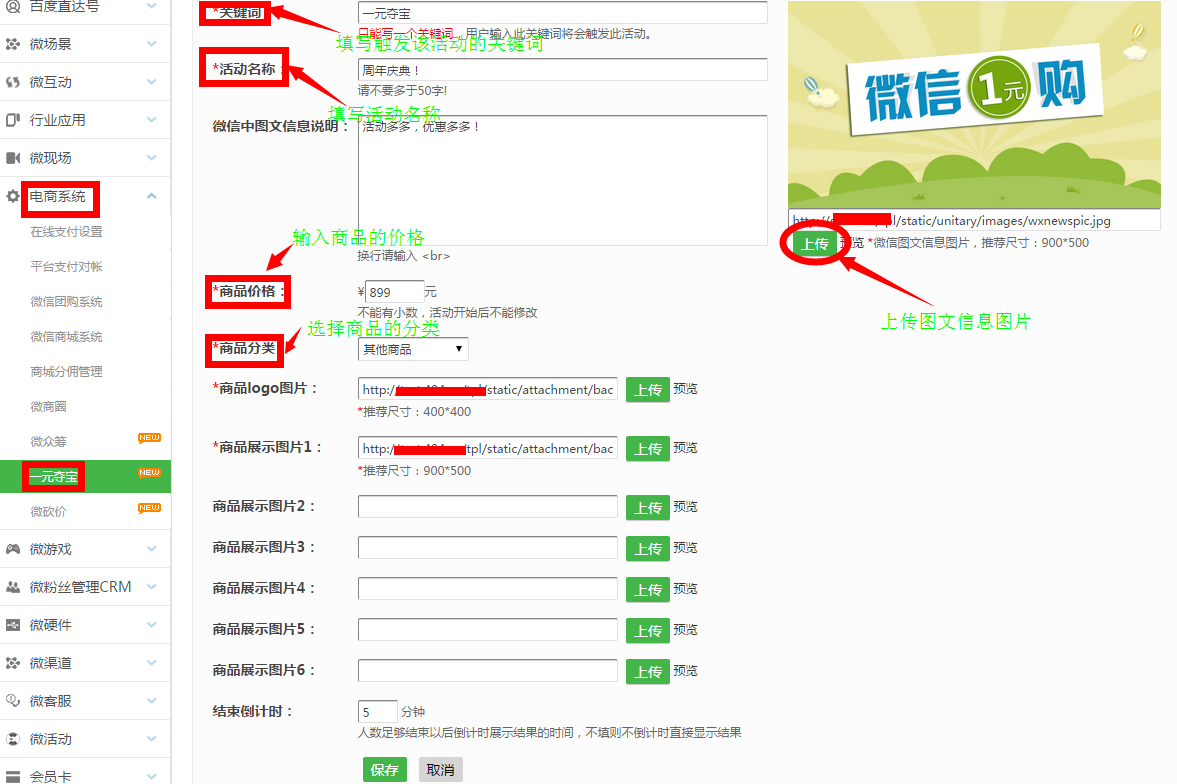
Task: Click the 微互动 sidebar icon
Action: (13, 83)
